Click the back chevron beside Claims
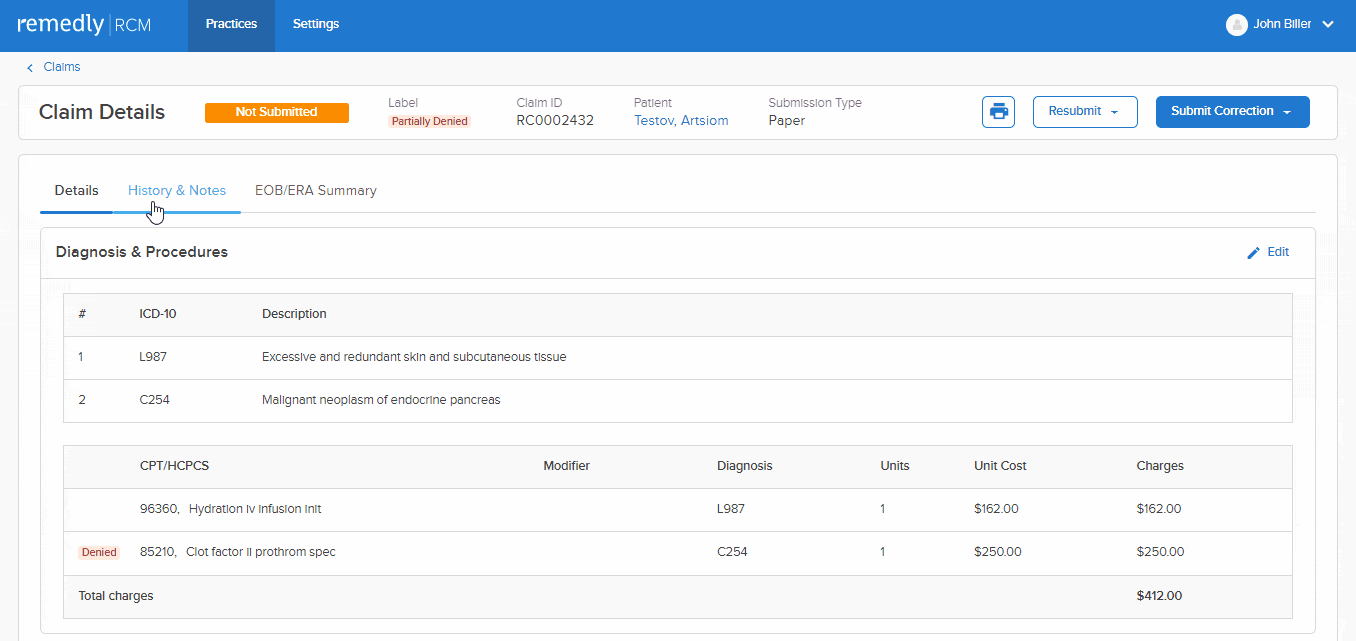Screen dimensions: 1356x641 tap(29, 66)
